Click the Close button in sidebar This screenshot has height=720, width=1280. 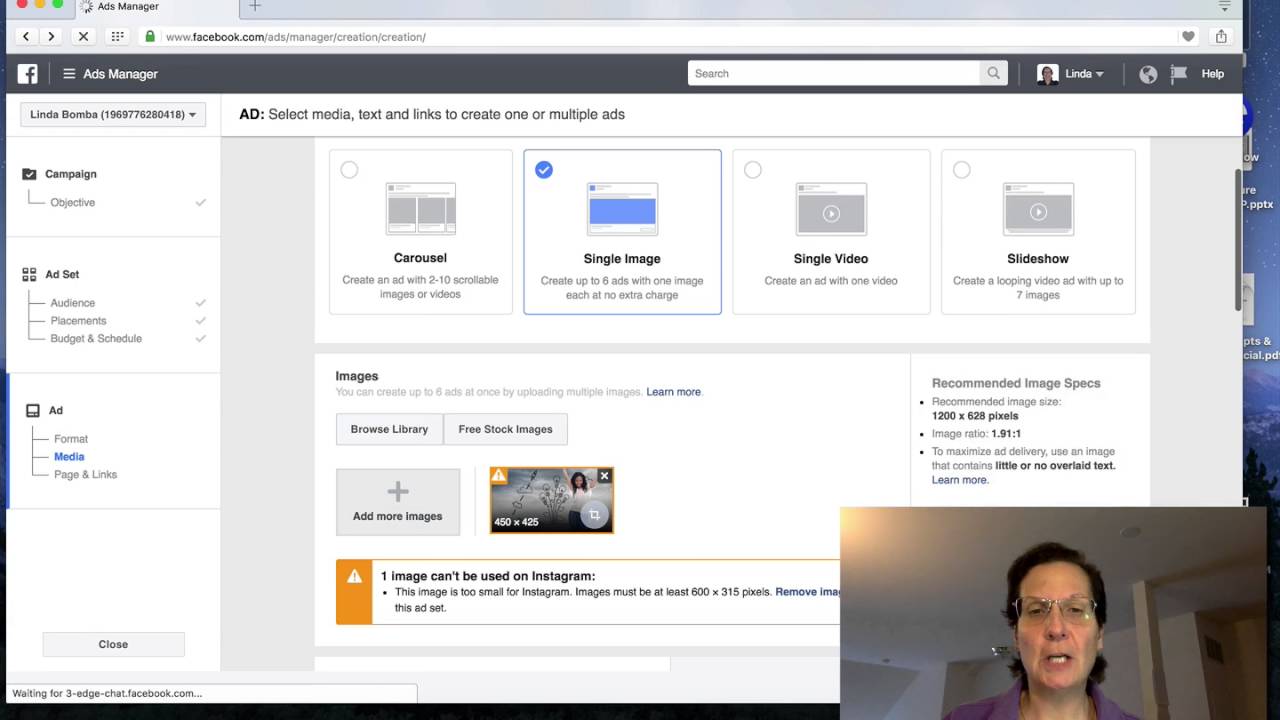point(113,644)
